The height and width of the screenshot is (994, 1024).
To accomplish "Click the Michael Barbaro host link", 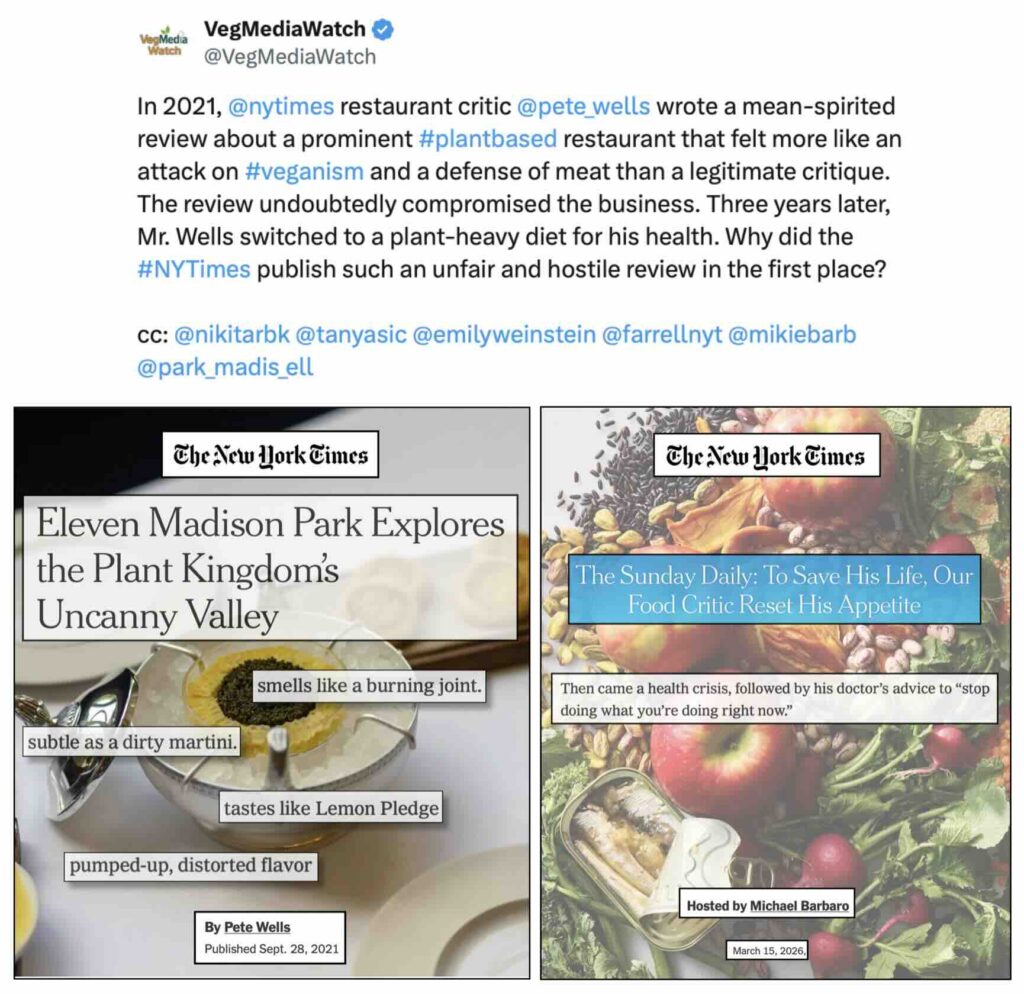I will 799,906.
